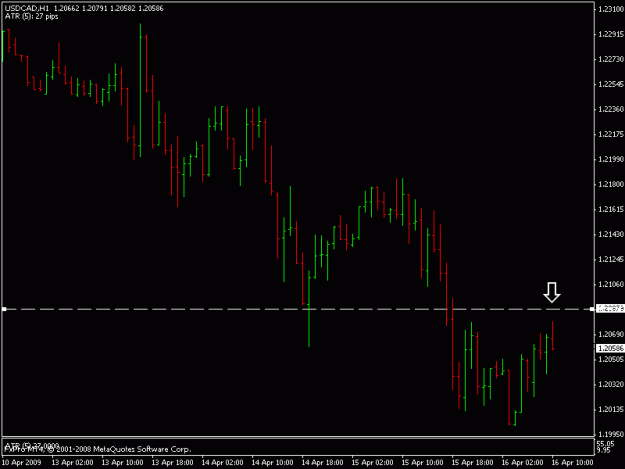Click the horizontal line's price tag on the axis
Viewport: 625px width, 469px height.
tap(610, 308)
